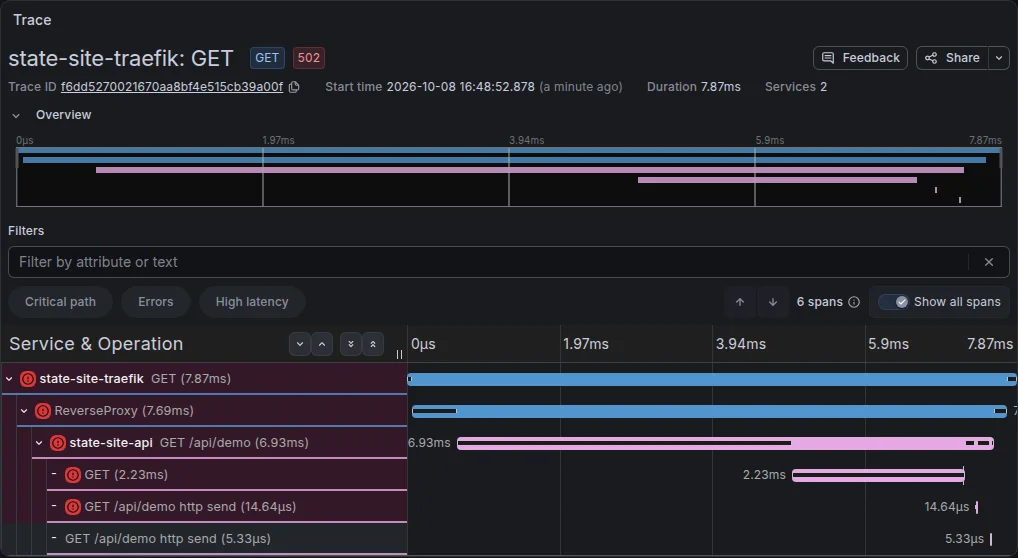Viewport: 1018px width, 558px height.
Task: Select the GET /api/demo http send (14.64µs) row
Action: click(227, 507)
